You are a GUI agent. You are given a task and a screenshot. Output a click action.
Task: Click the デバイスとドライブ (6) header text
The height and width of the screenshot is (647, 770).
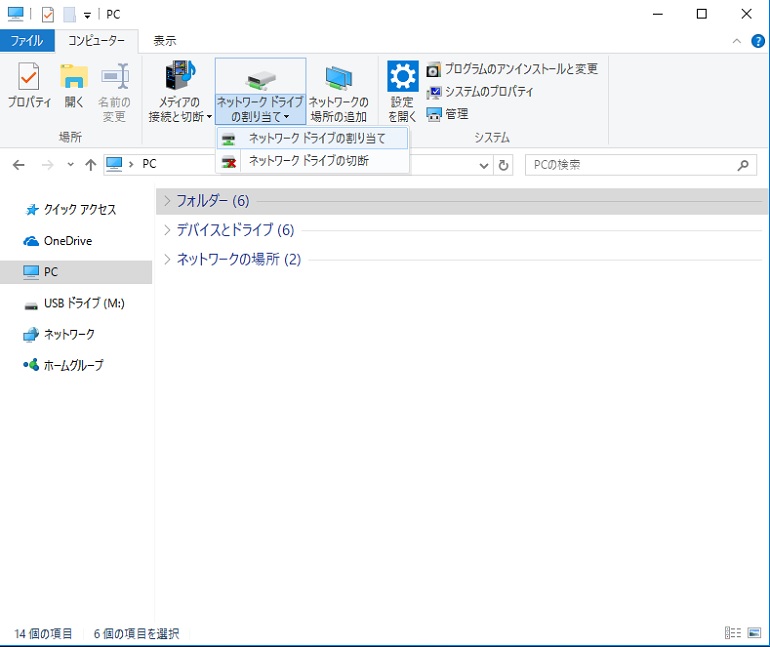(x=235, y=230)
